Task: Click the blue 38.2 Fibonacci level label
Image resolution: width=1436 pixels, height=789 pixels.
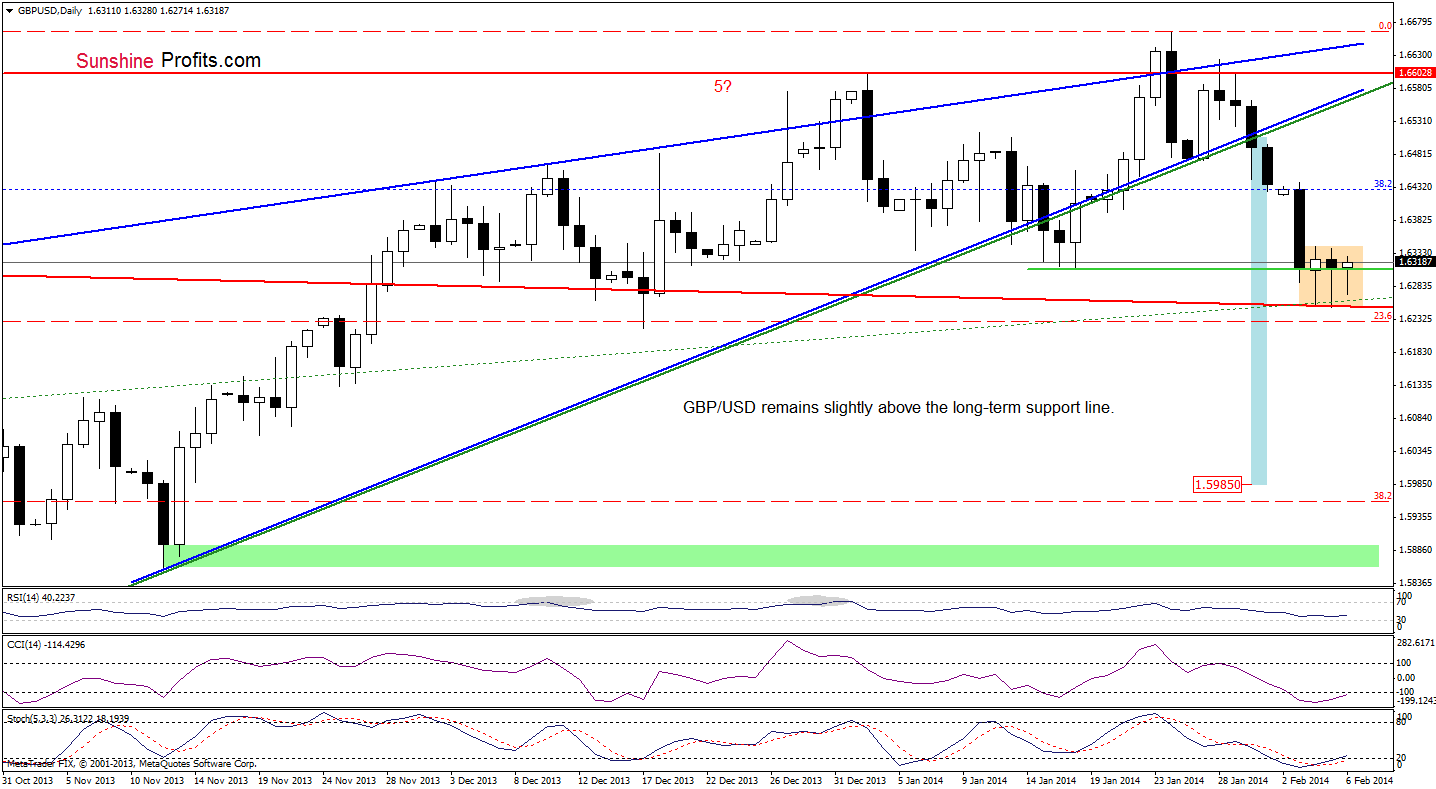Action: [1383, 184]
